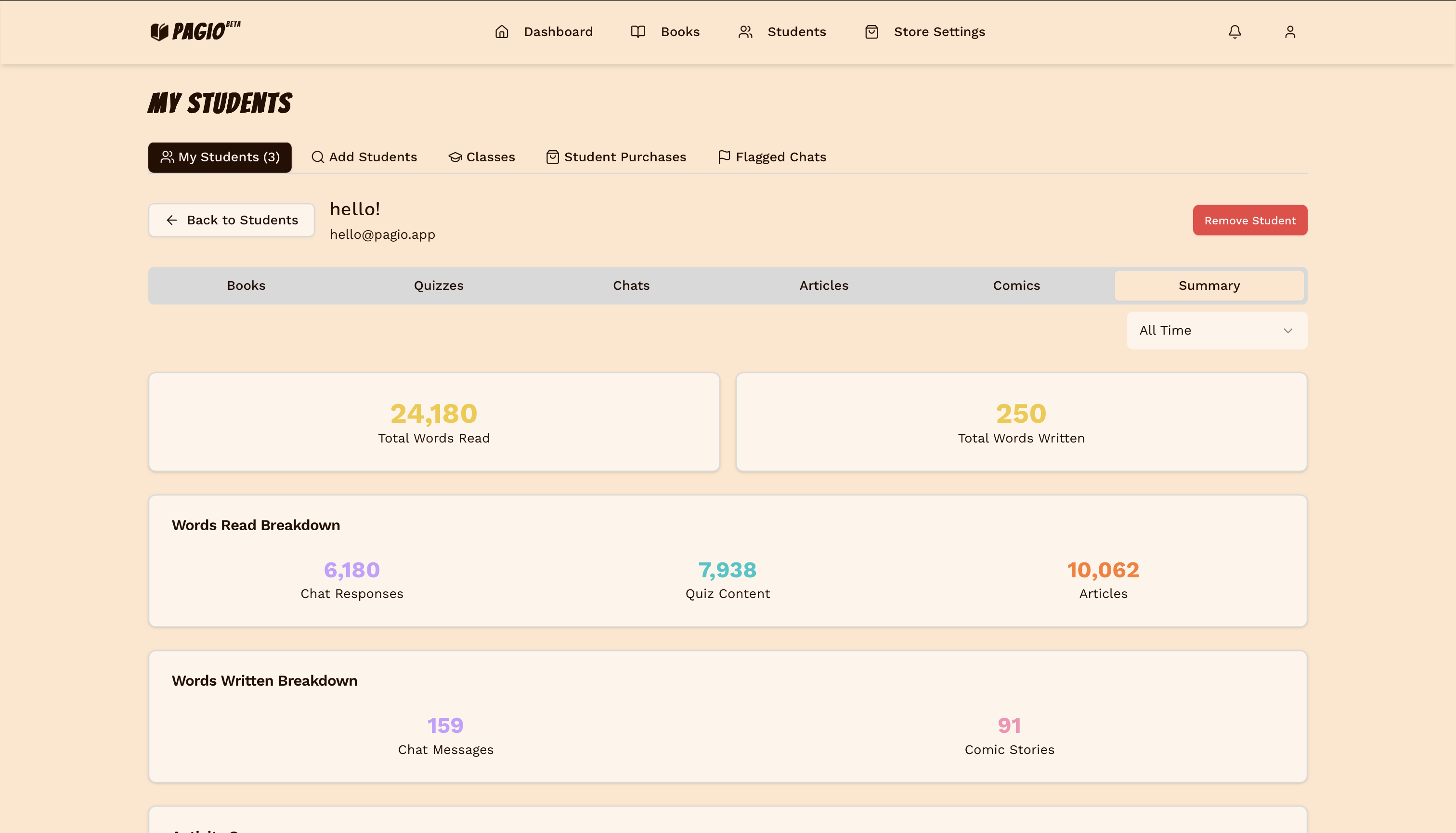Click the back arrow icon
The height and width of the screenshot is (833, 1456).
pos(171,220)
